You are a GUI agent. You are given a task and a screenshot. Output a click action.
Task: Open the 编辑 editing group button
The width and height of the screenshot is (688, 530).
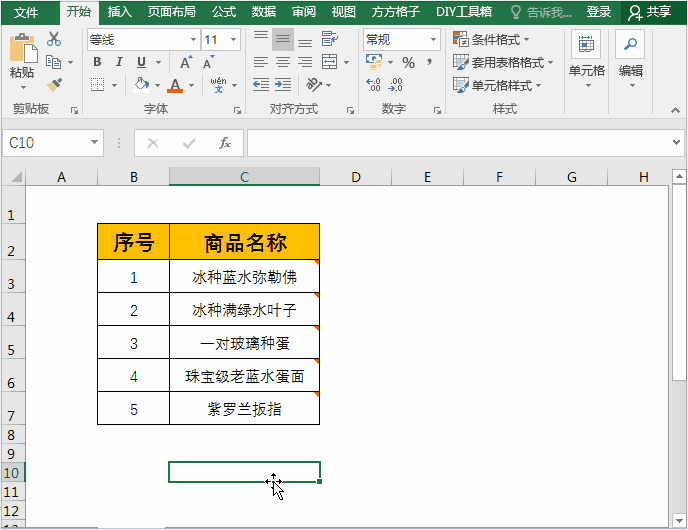coord(631,59)
